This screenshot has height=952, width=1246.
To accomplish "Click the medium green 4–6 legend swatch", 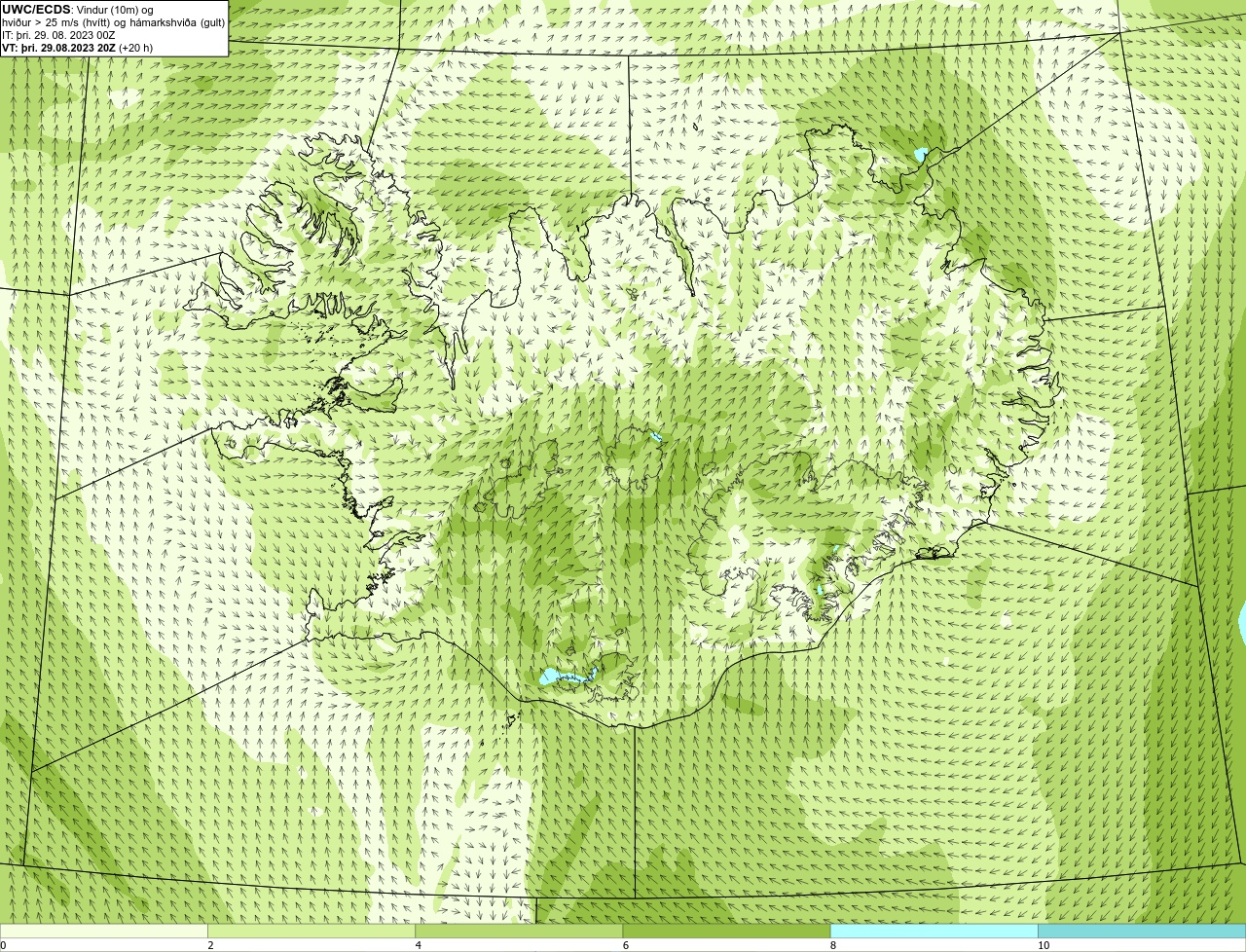I will (519, 931).
